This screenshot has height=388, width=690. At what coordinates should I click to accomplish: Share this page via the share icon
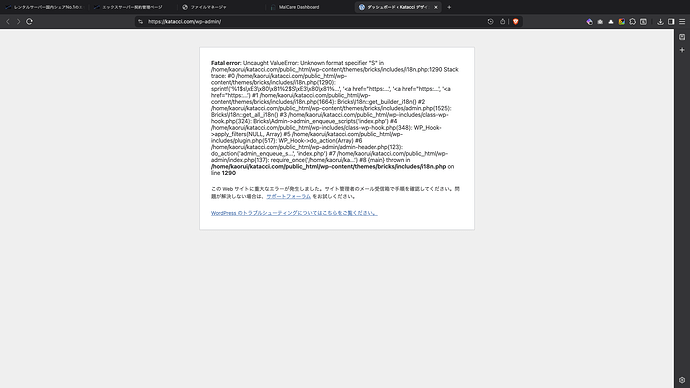pyautogui.click(x=503, y=22)
